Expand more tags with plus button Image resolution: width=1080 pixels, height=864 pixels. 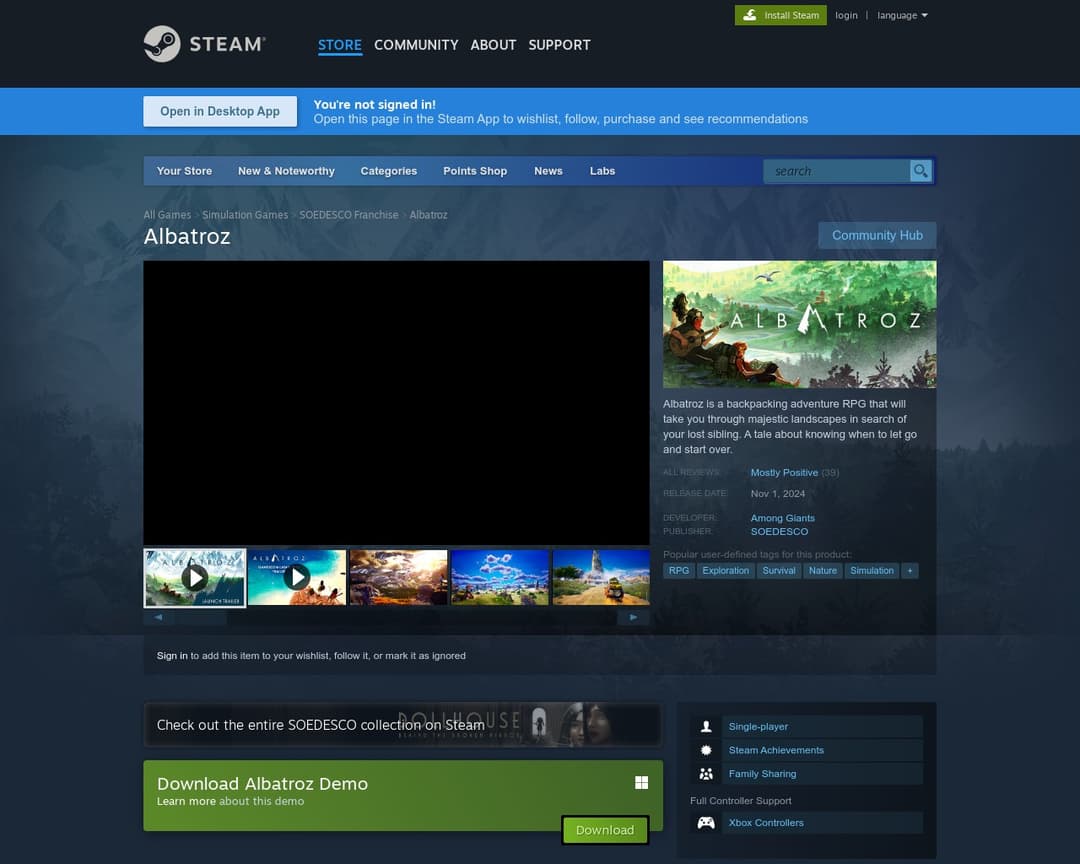909,571
